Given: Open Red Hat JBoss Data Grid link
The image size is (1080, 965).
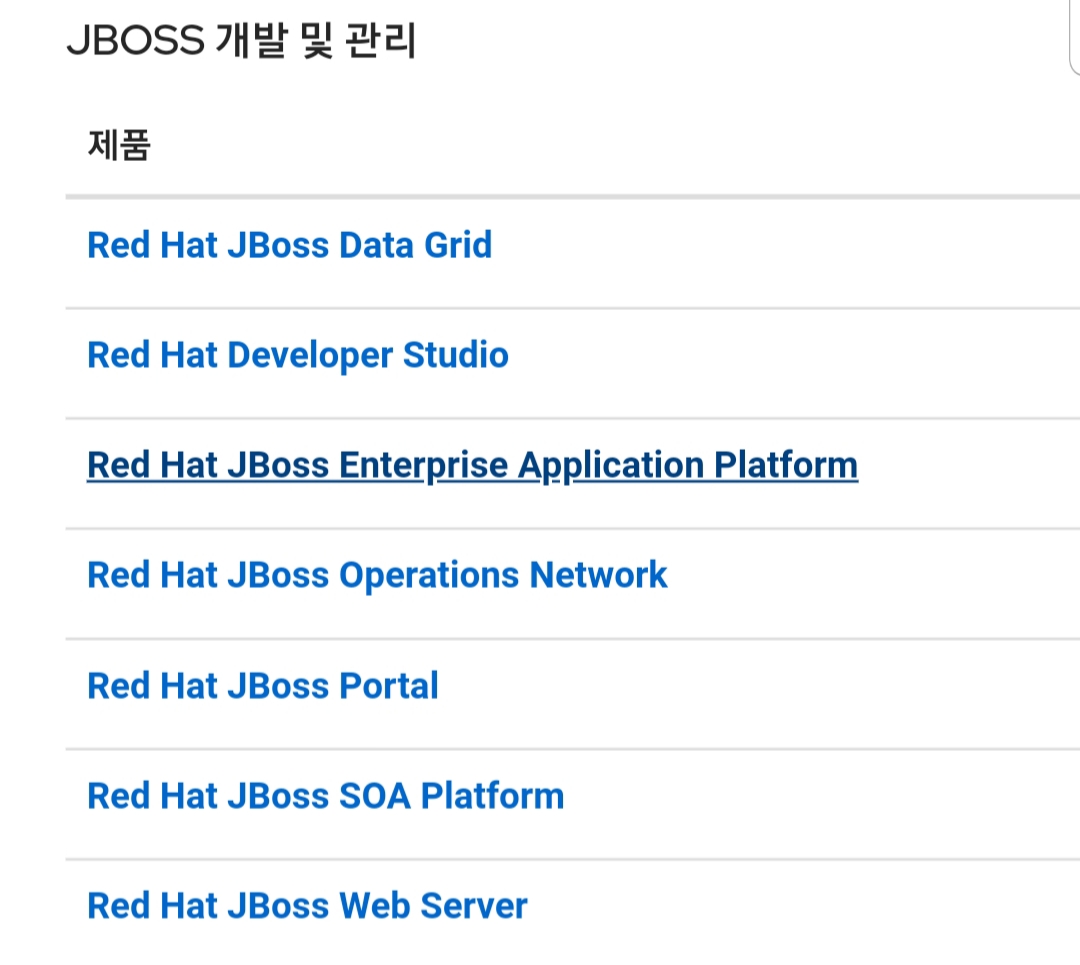Looking at the screenshot, I should [289, 245].
